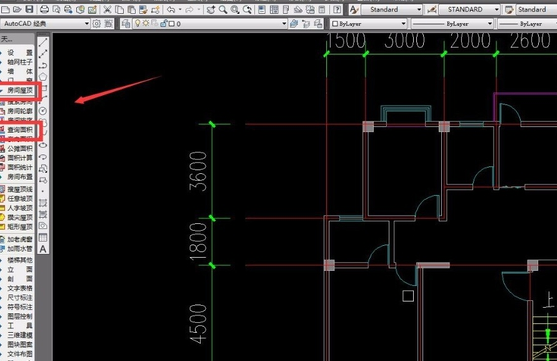This screenshot has width=557, height=361.
Task: Toggle freeze sun icon for layer 0
Action: click(x=146, y=23)
